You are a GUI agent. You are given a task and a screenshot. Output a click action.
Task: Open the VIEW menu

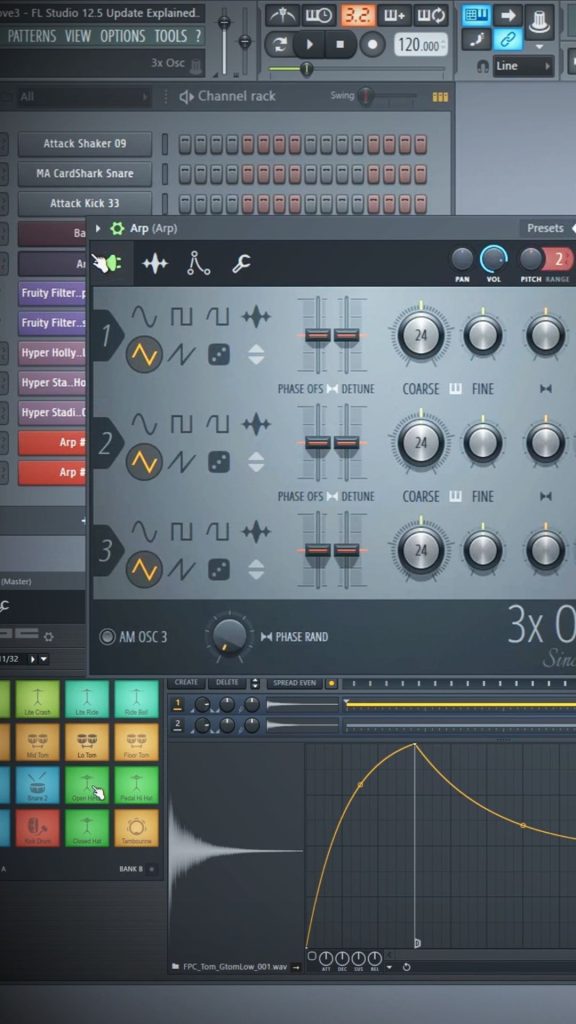point(78,37)
